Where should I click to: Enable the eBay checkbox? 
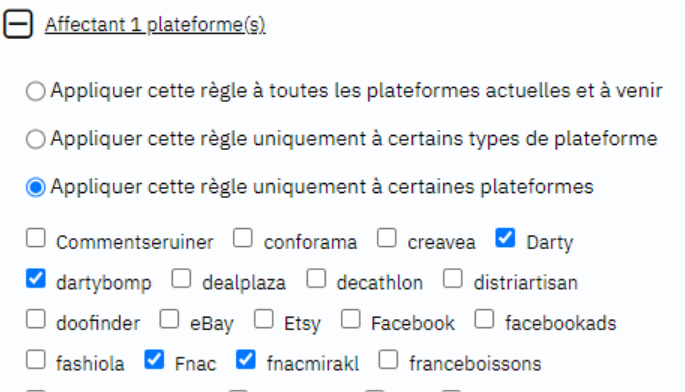coord(170,319)
